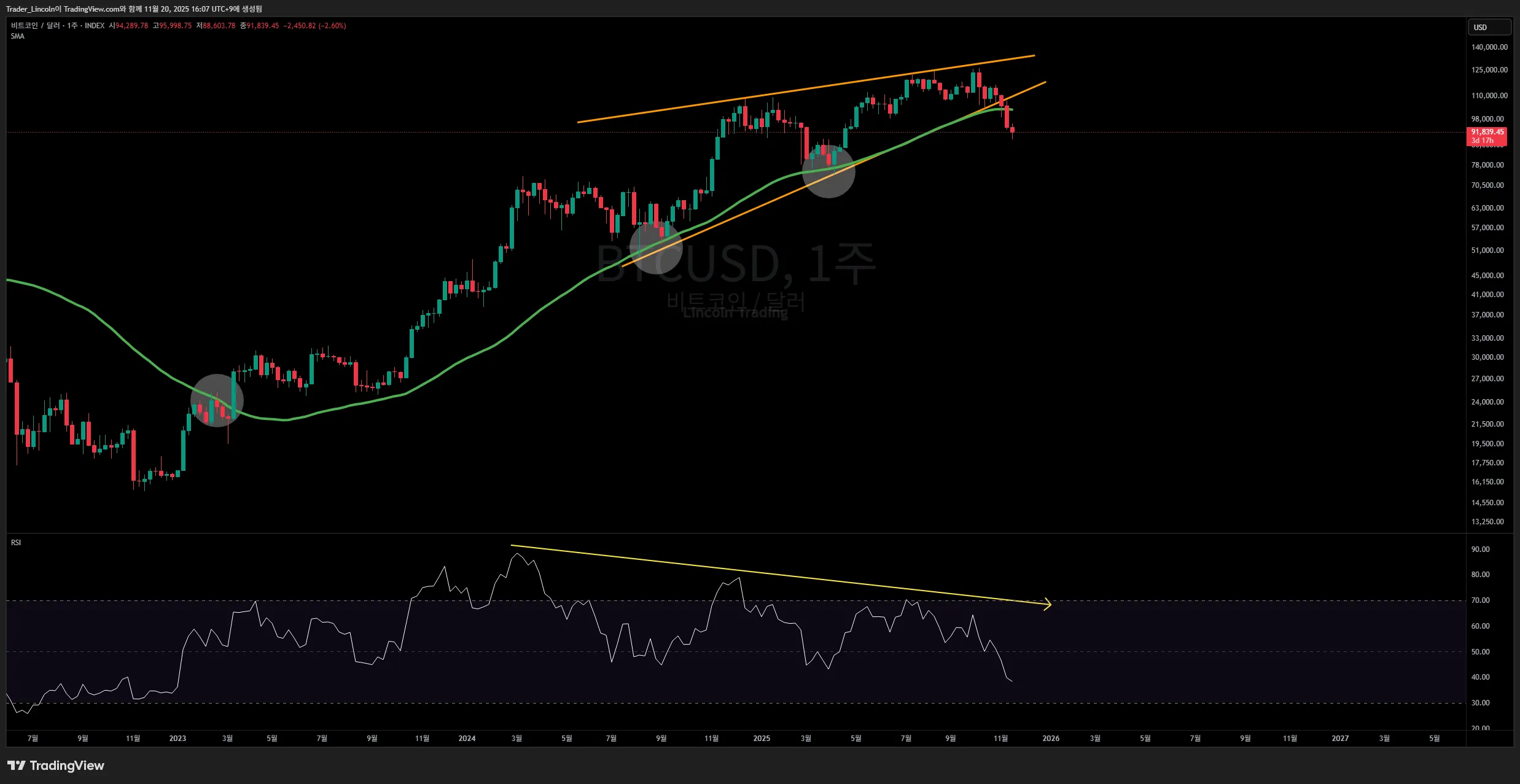Select the RSI indicator label
The image size is (1520, 784).
pyautogui.click(x=16, y=543)
